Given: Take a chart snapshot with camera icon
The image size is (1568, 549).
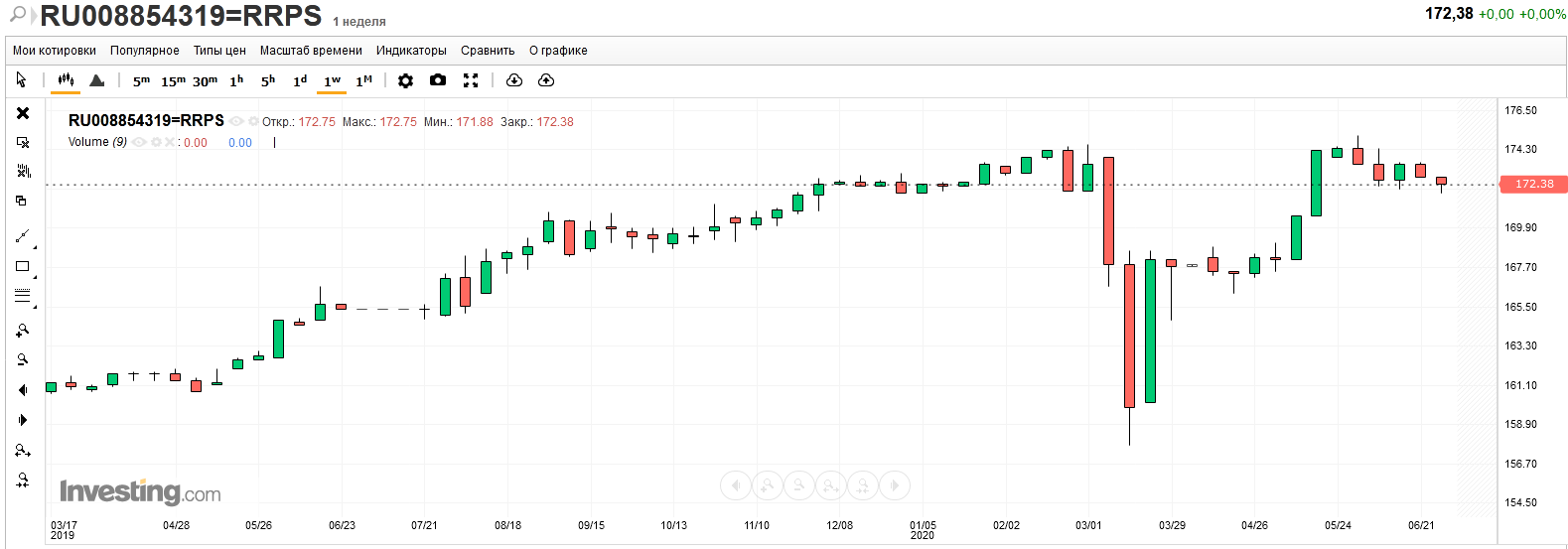Looking at the screenshot, I should pyautogui.click(x=438, y=80).
